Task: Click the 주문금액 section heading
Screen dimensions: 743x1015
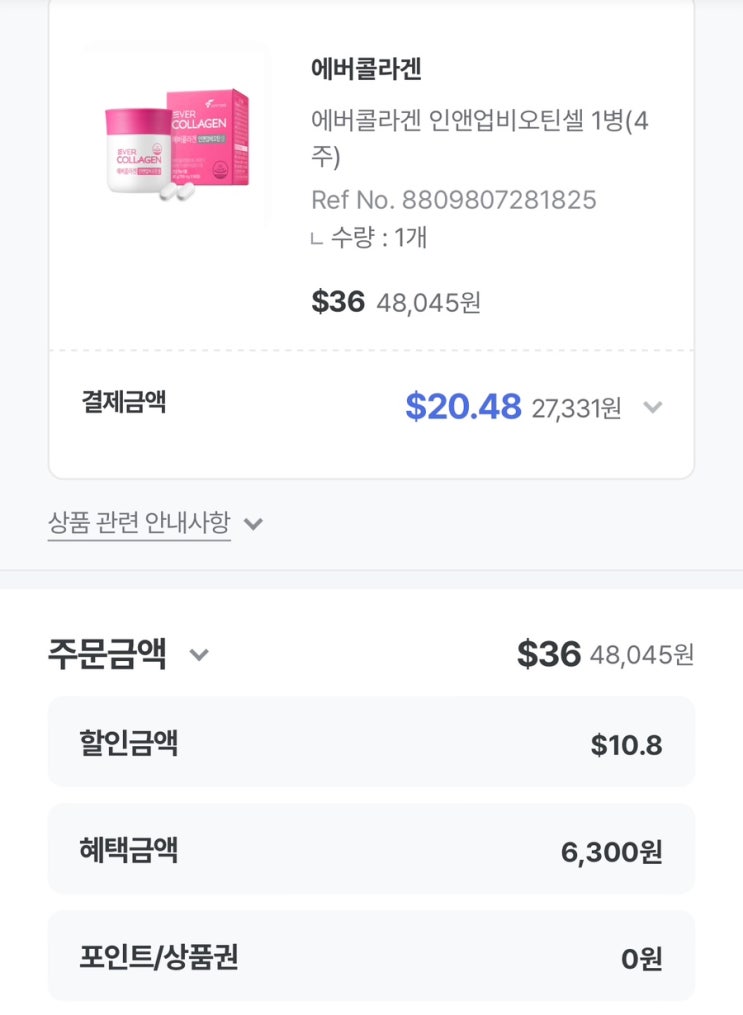Action: pyautogui.click(x=107, y=654)
